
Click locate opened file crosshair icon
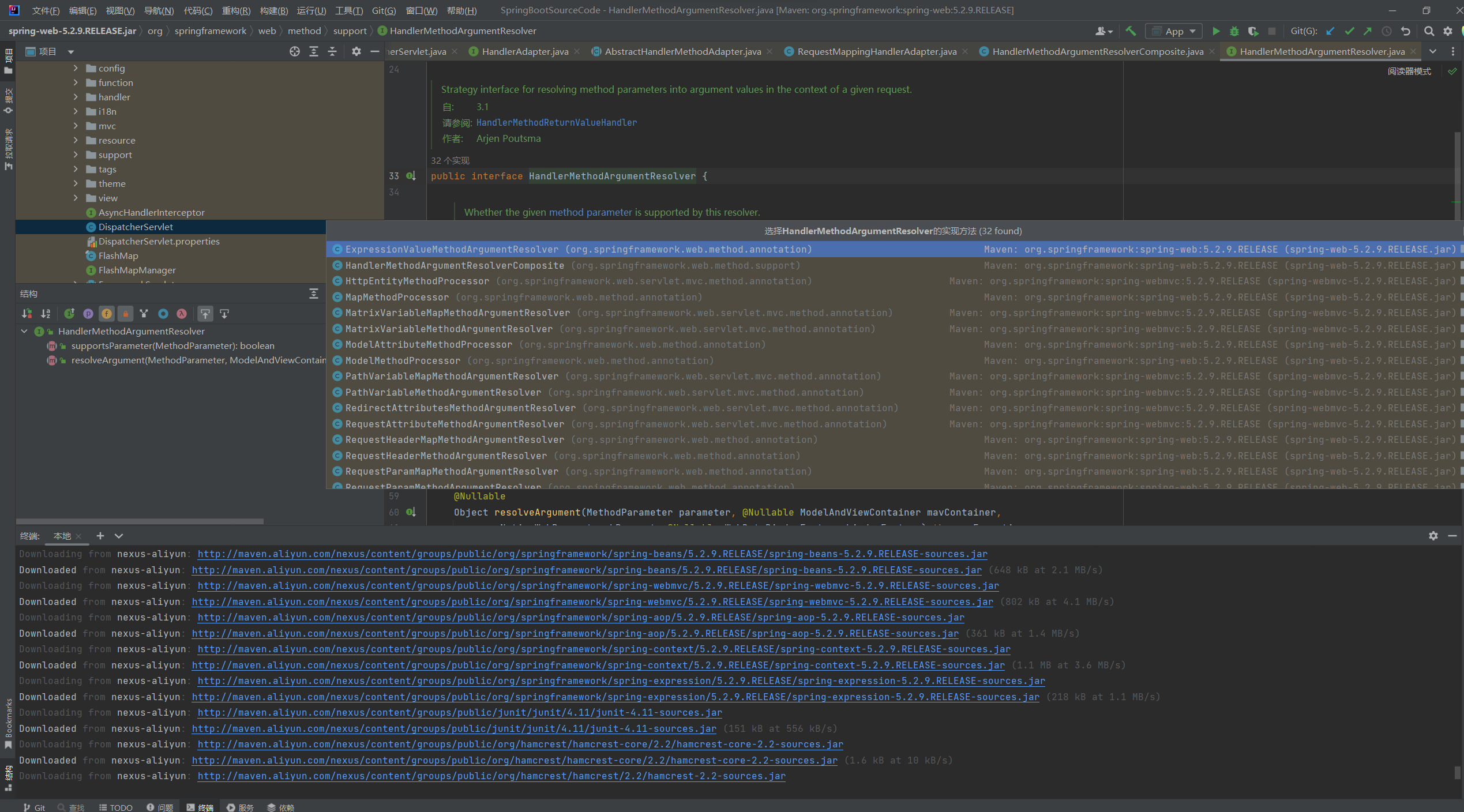point(295,51)
